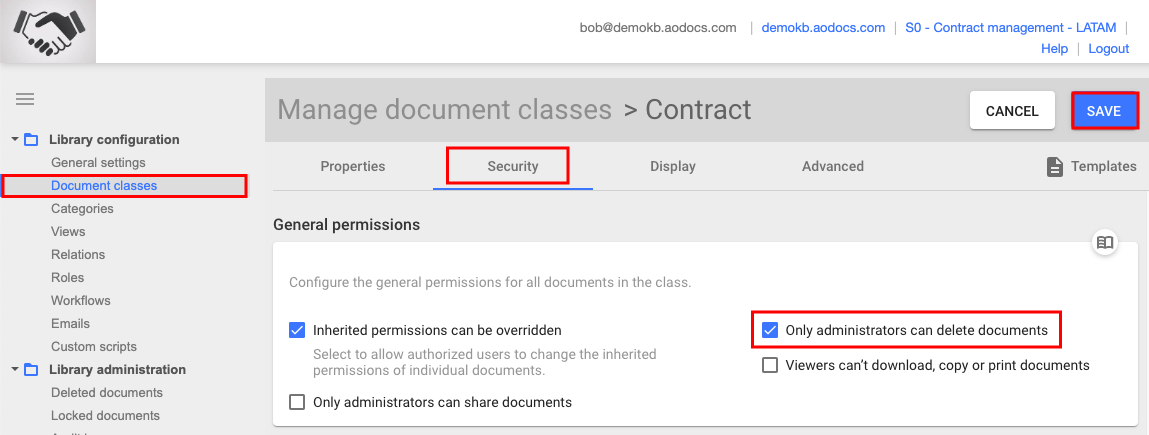Switch to the Security tab
The width and height of the screenshot is (1149, 435).
(513, 166)
